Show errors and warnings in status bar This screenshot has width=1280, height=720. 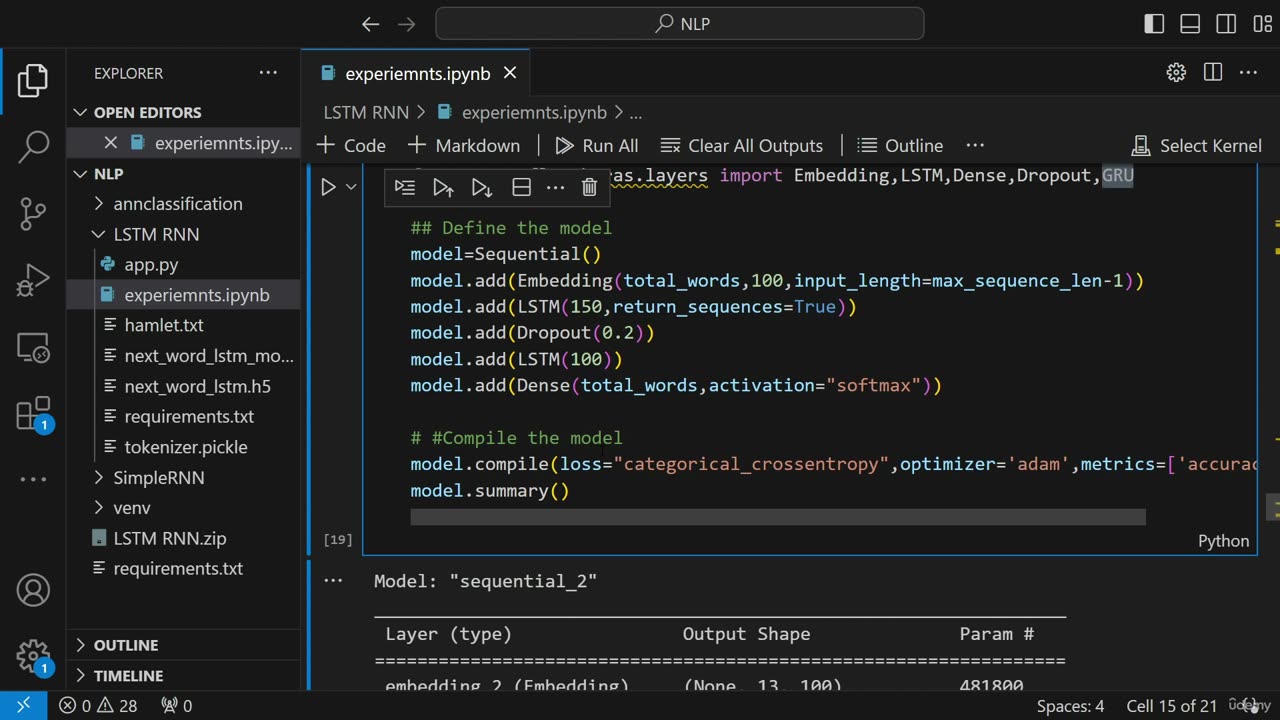point(98,706)
